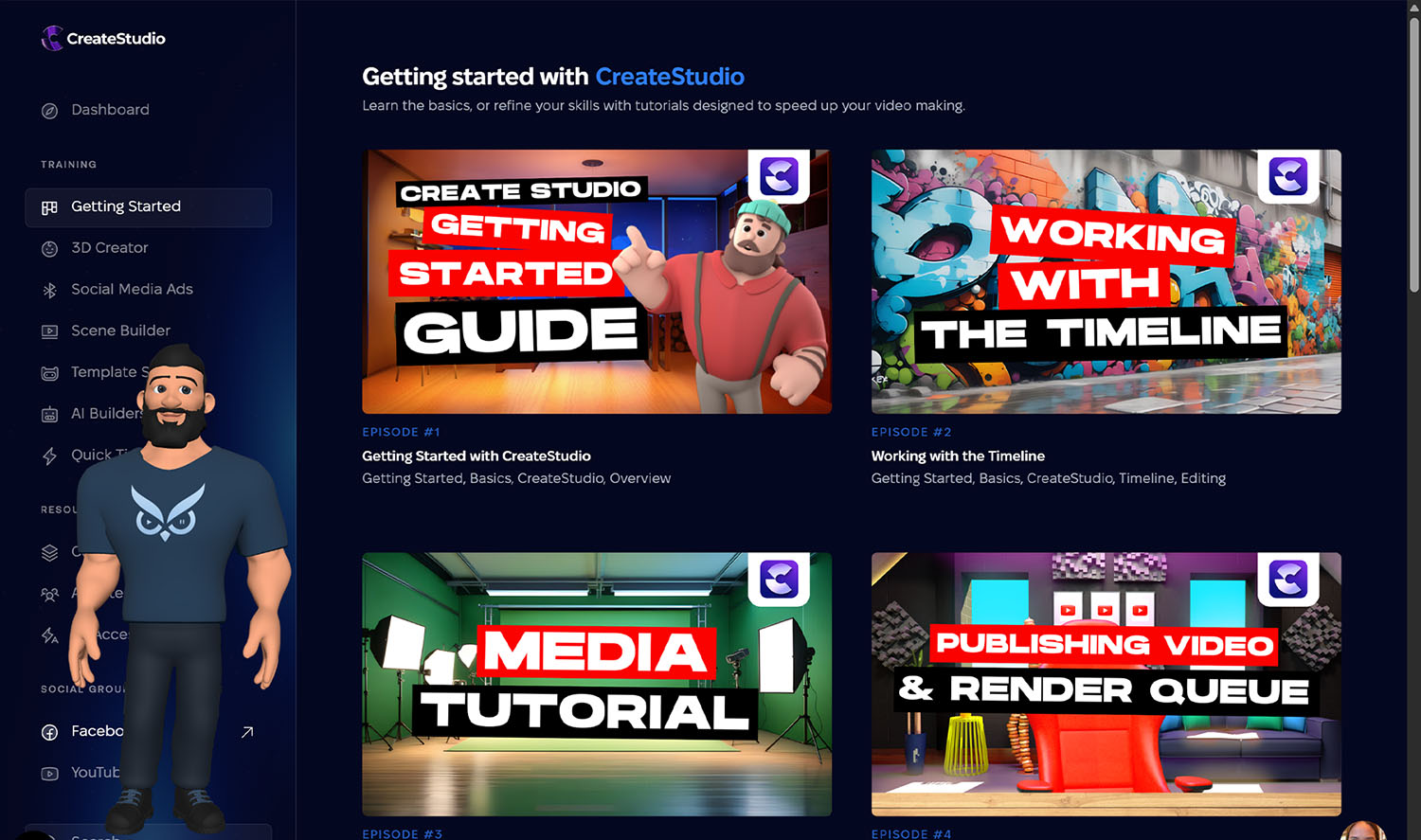Click the 3D Creator face icon

point(50,248)
